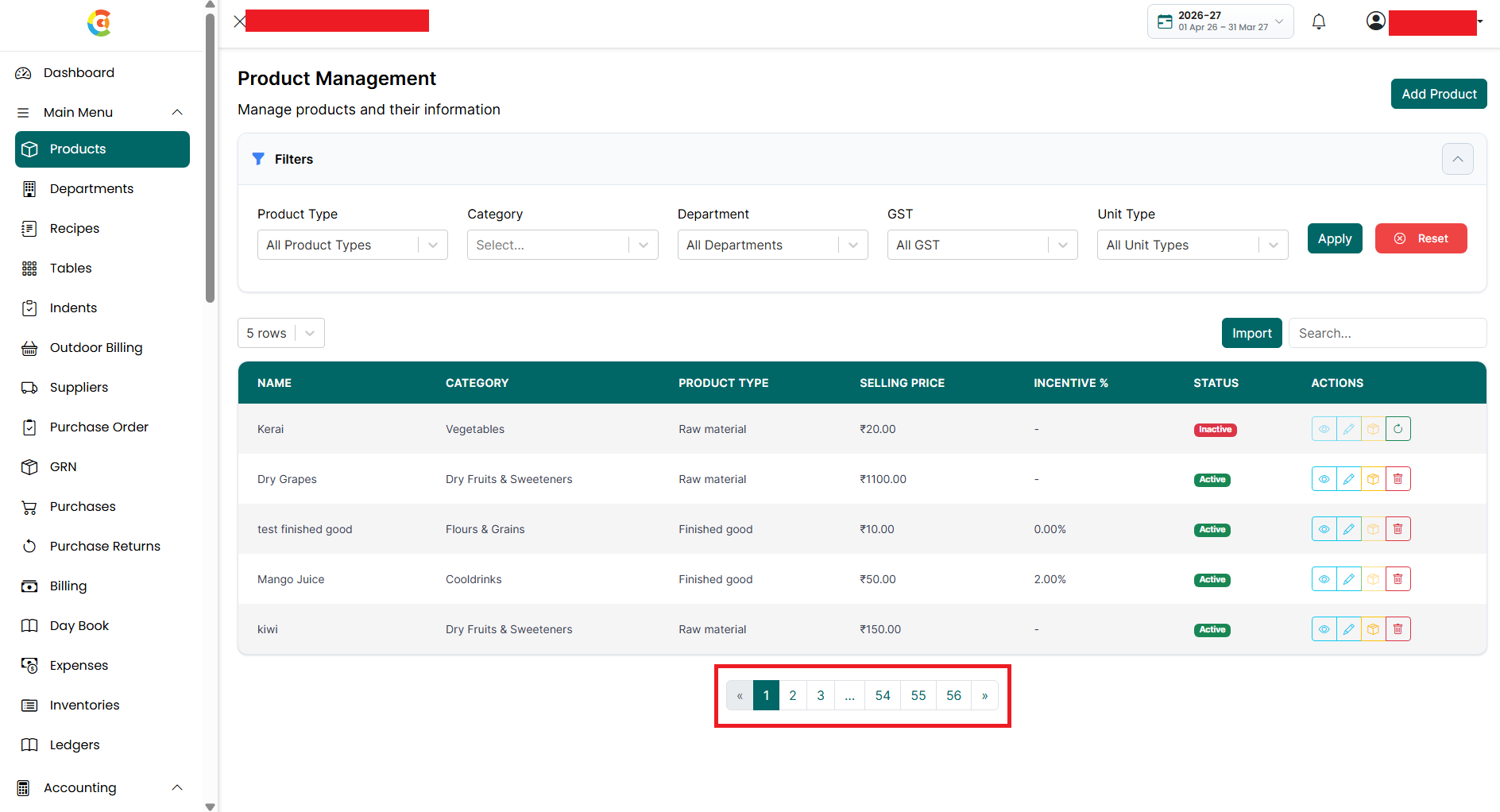Go to page 54
The height and width of the screenshot is (812, 1500).
[883, 695]
